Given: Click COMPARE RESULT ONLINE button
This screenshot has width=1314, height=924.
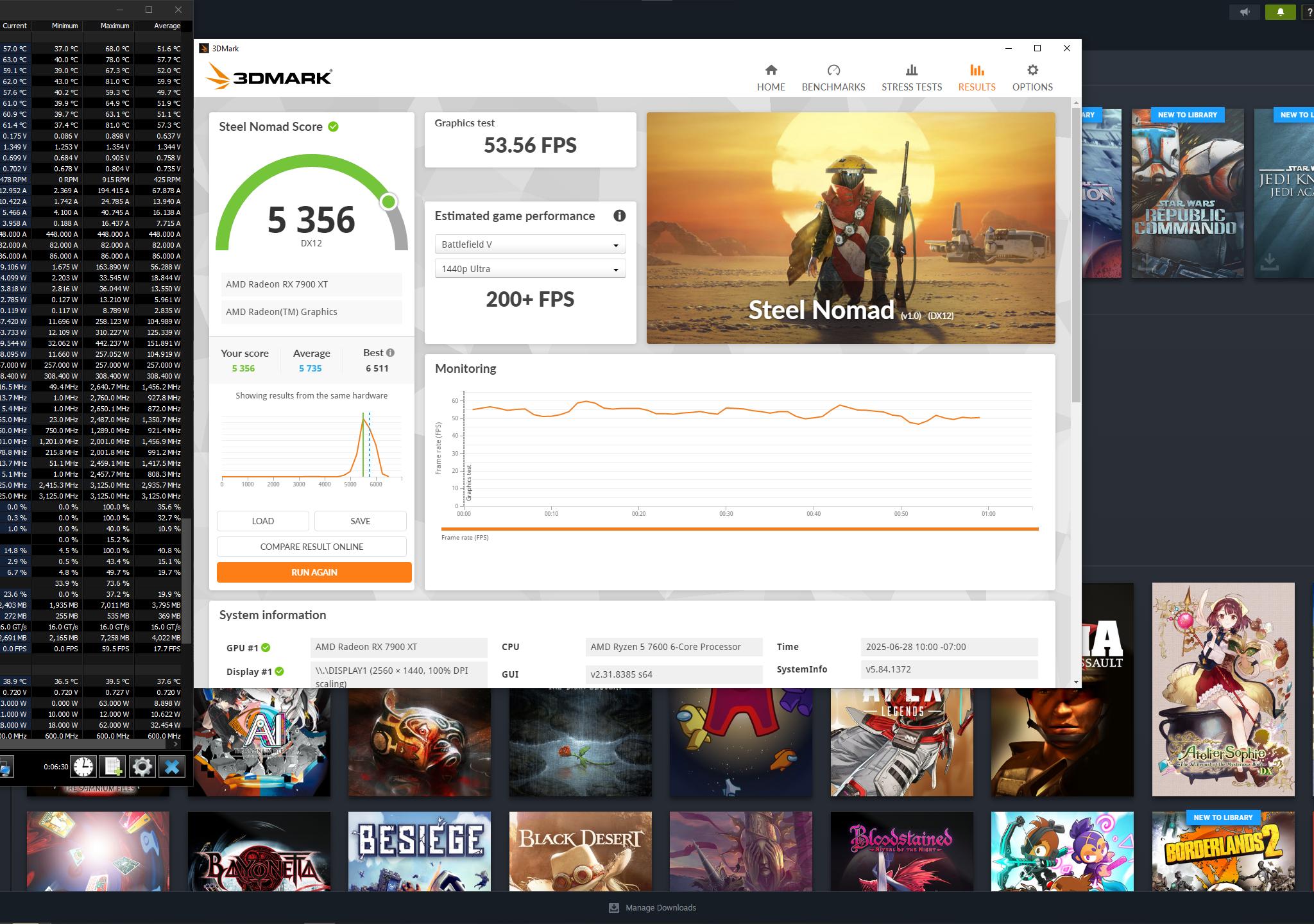Looking at the screenshot, I should 312,547.
